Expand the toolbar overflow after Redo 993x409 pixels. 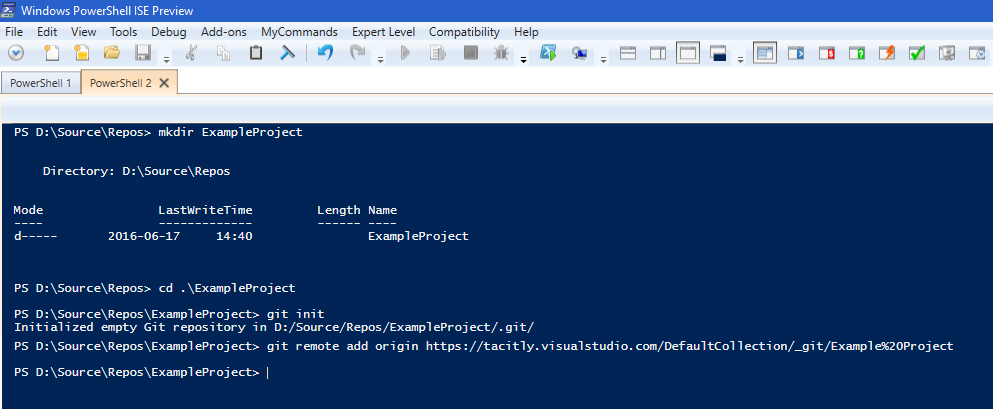coord(381,58)
